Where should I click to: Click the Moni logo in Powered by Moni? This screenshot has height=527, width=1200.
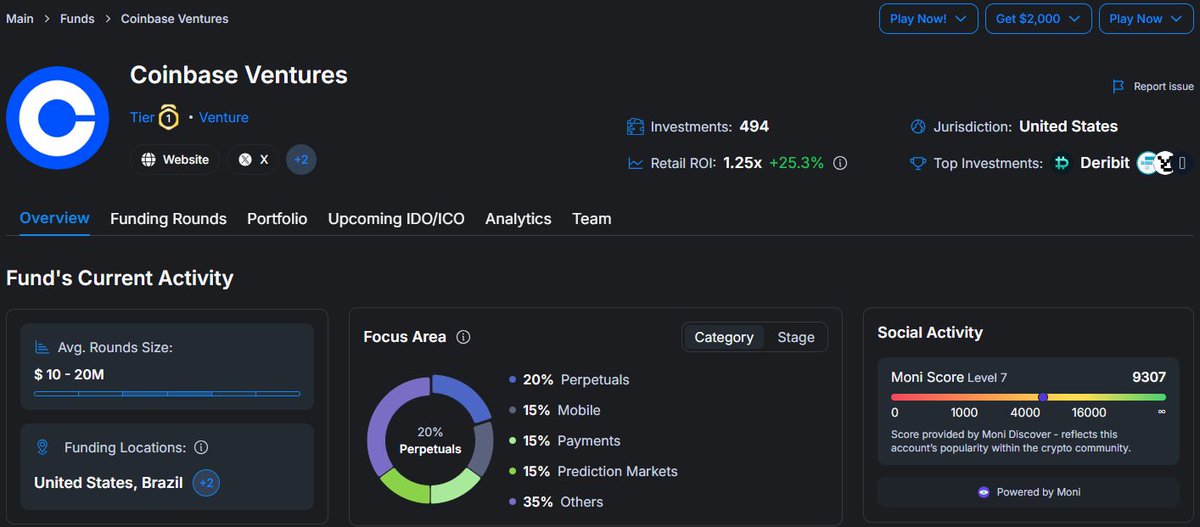coord(983,492)
